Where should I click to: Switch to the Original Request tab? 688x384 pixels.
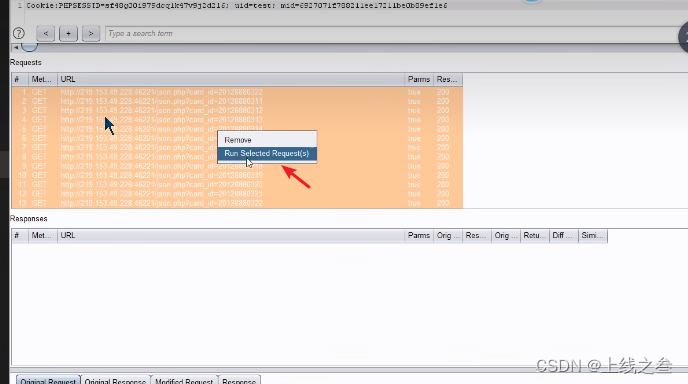[x=48, y=380]
